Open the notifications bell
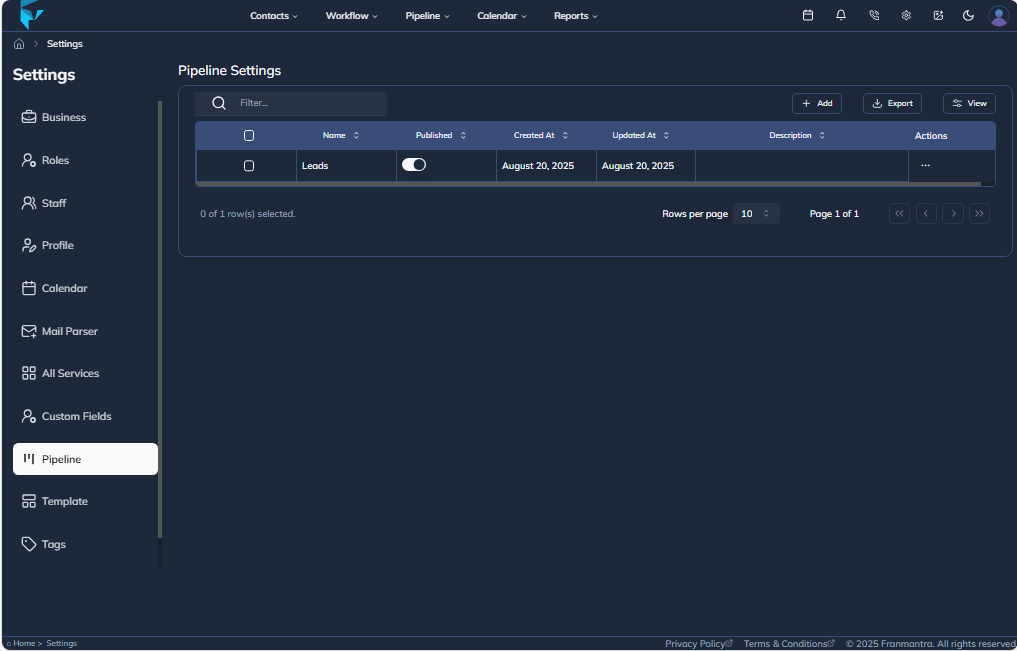This screenshot has height=651, width=1017. tap(840, 15)
